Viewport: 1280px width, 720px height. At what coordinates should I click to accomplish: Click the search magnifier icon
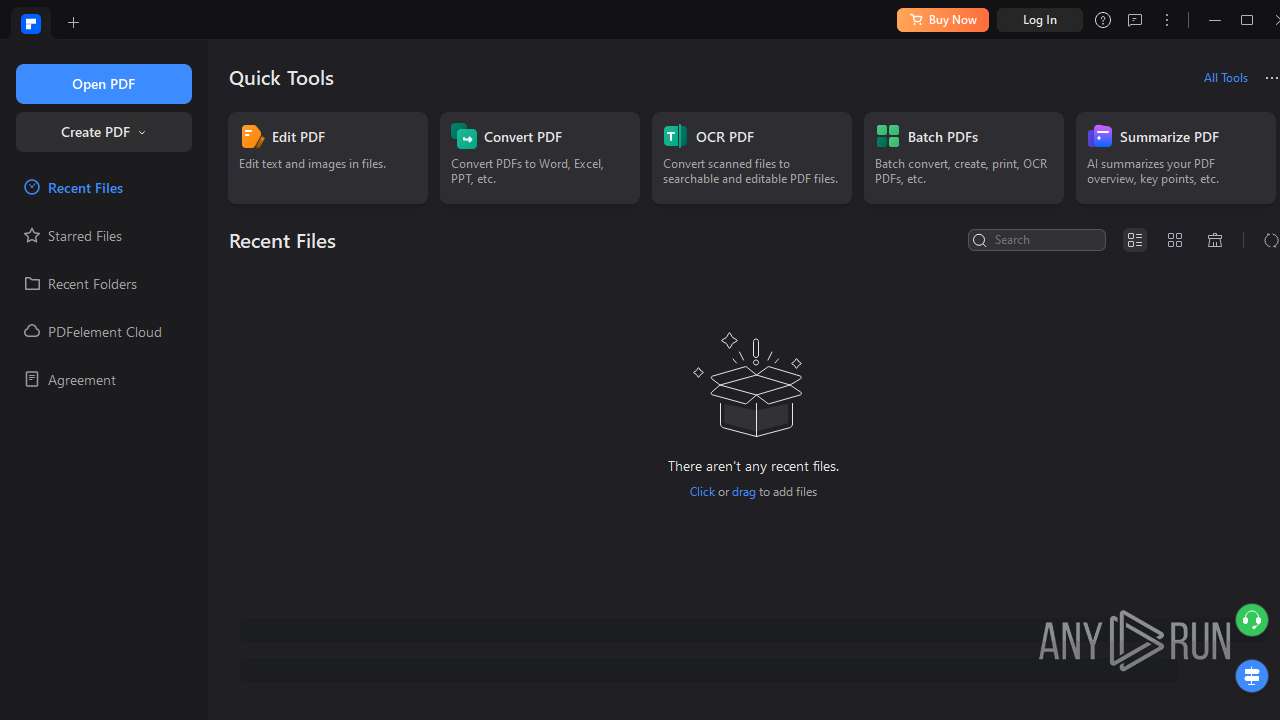pyautogui.click(x=981, y=240)
